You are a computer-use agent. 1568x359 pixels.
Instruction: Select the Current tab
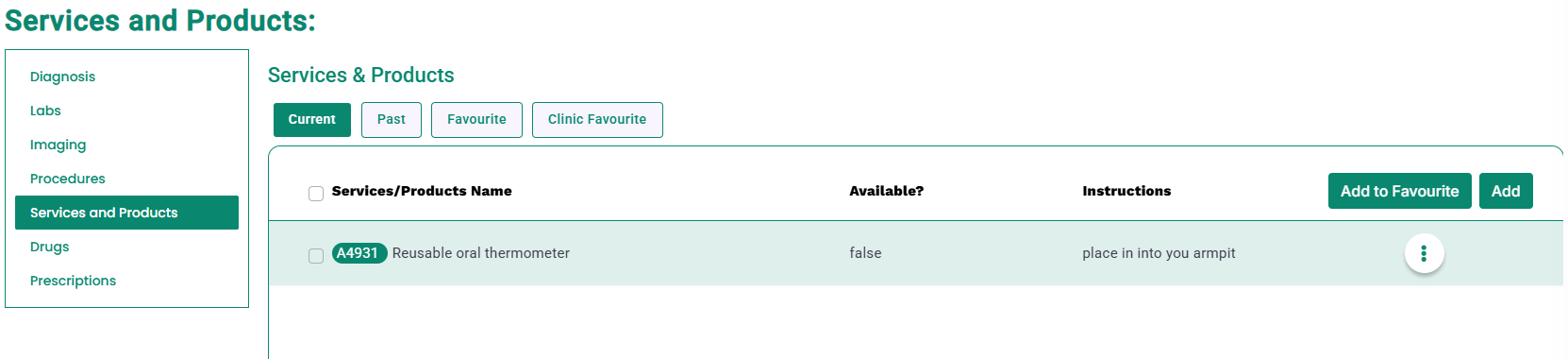pyautogui.click(x=312, y=120)
